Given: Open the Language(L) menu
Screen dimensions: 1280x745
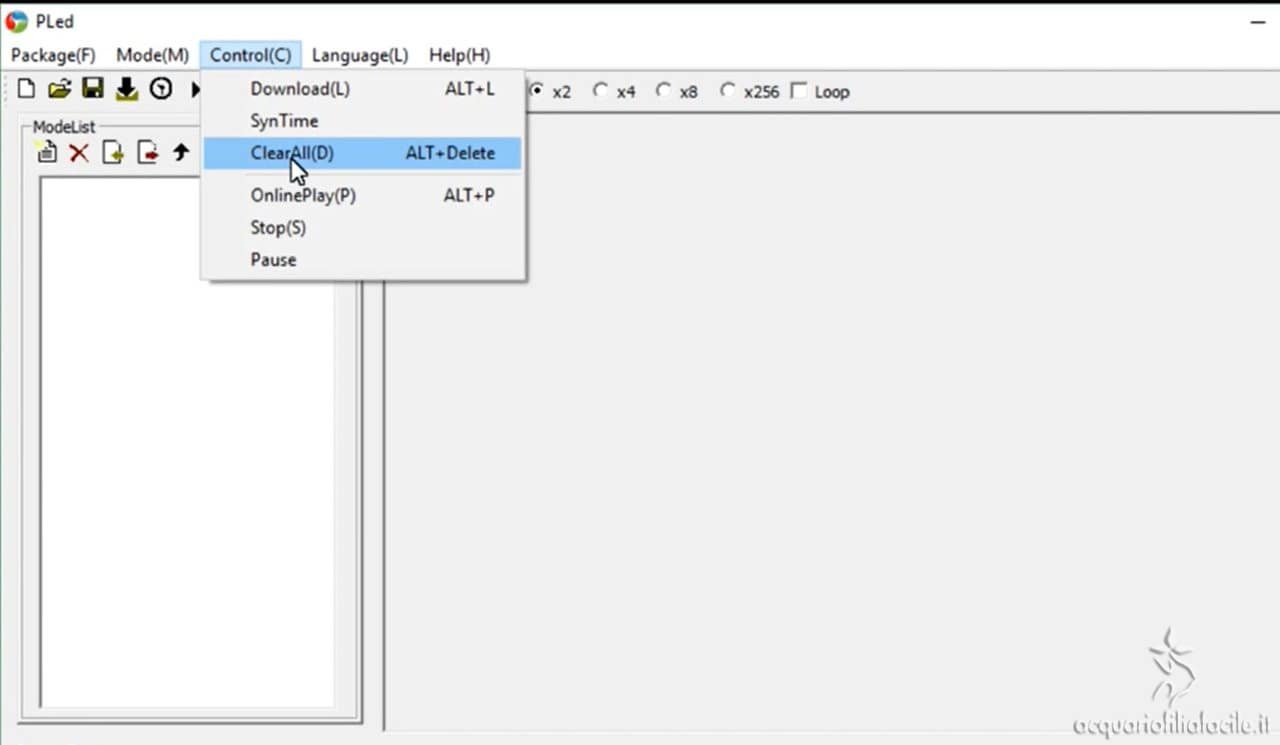Looking at the screenshot, I should tap(360, 55).
